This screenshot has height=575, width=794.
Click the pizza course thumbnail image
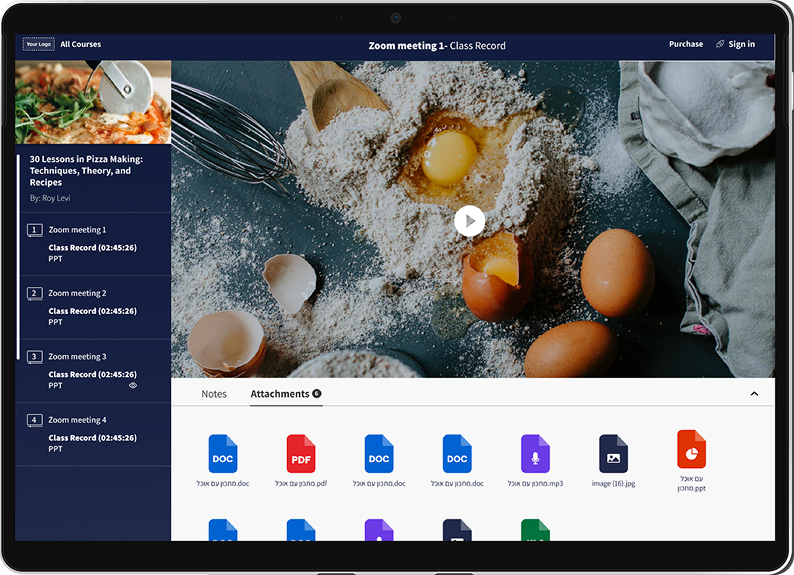[x=93, y=102]
